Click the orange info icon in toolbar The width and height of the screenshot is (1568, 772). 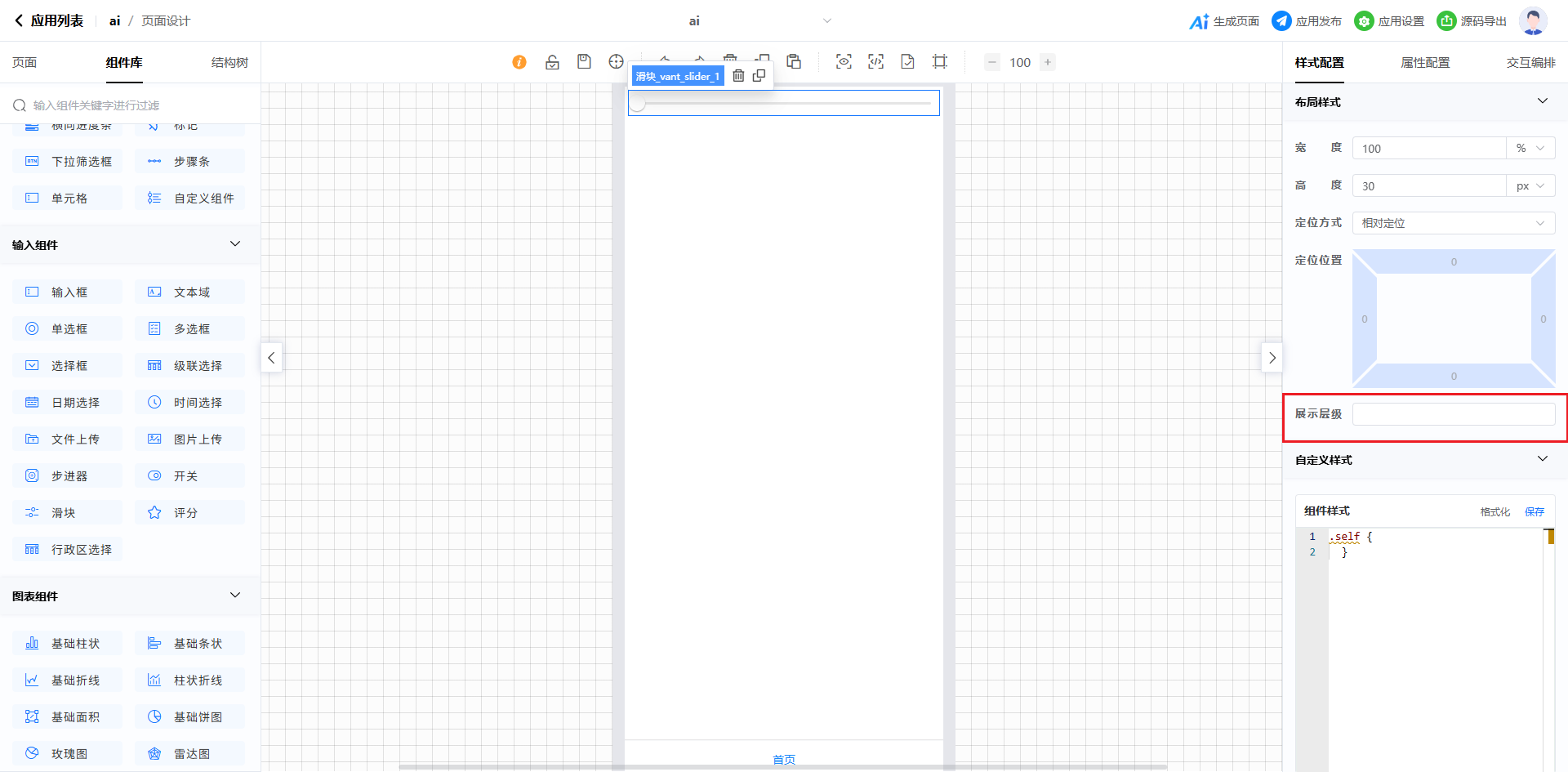pyautogui.click(x=519, y=62)
